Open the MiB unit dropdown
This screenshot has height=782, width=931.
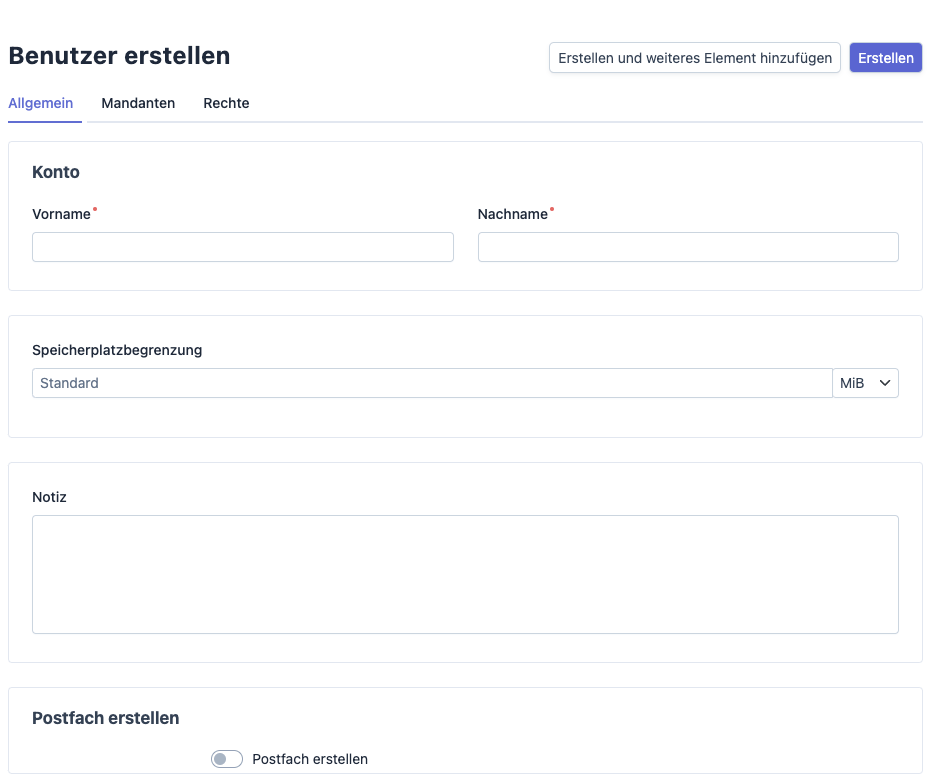click(x=866, y=383)
